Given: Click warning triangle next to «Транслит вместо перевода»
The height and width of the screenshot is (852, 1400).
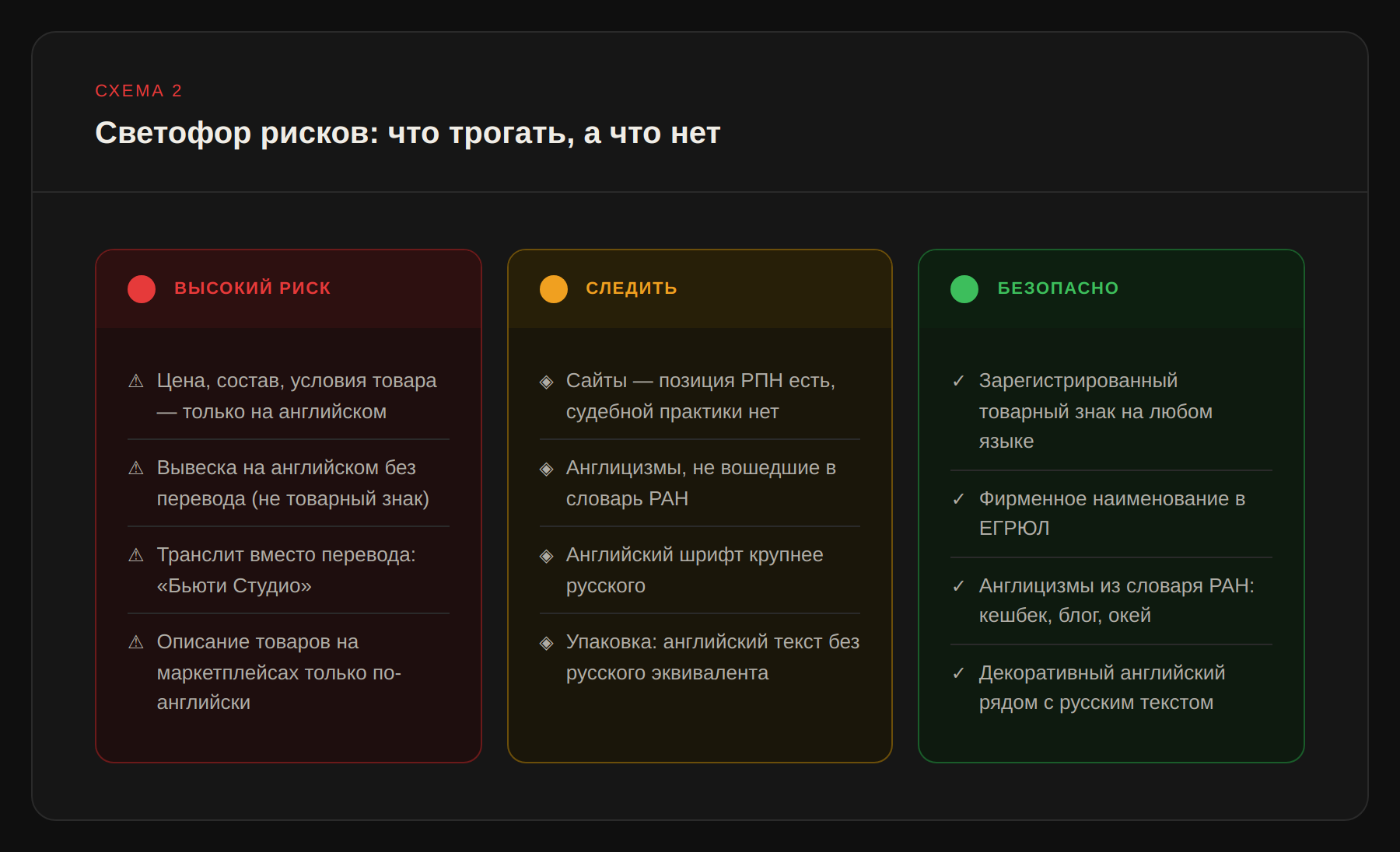Looking at the screenshot, I should [136, 555].
